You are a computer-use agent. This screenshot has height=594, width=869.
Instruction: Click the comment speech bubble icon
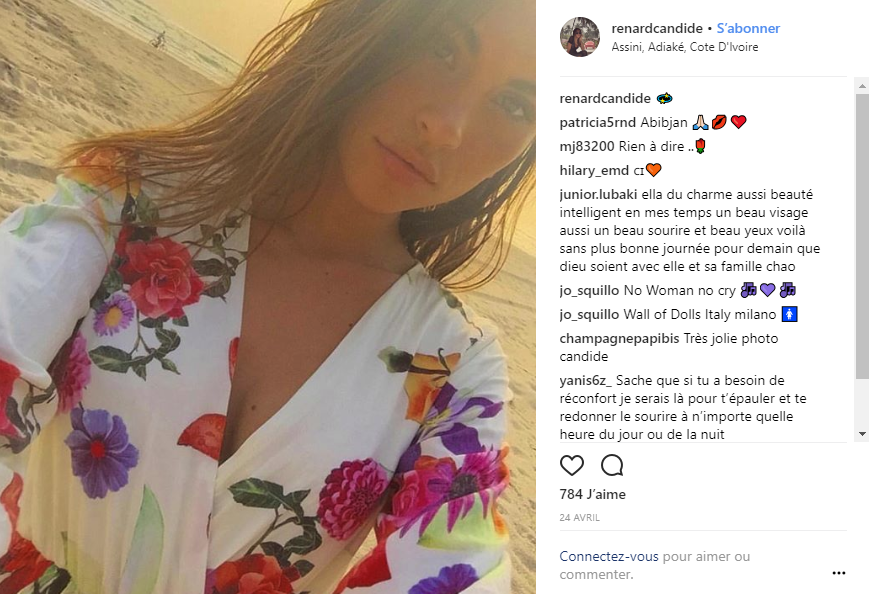click(612, 465)
